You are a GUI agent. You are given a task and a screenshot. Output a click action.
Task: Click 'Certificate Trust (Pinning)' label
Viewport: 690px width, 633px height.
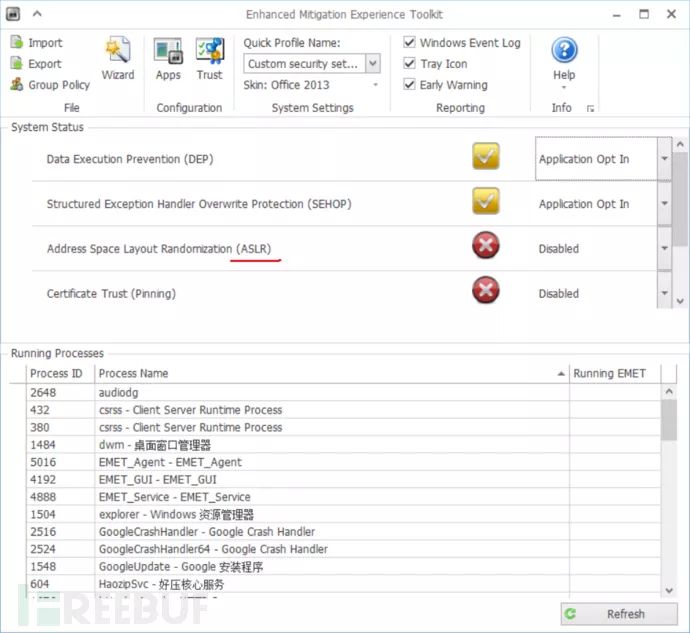(x=111, y=294)
